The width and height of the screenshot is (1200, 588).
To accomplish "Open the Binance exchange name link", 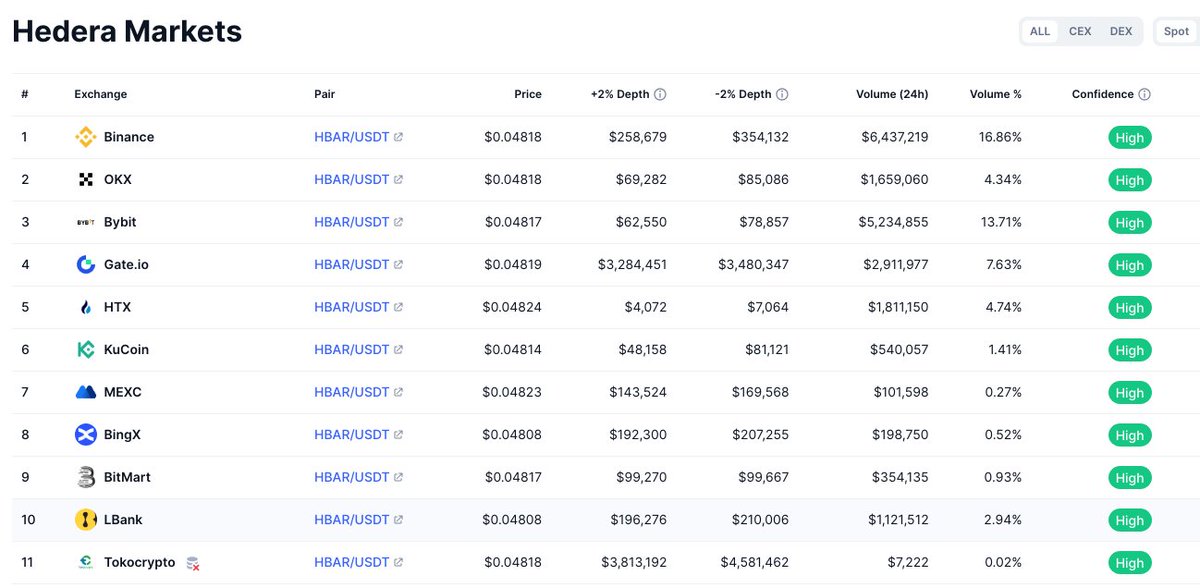I will [x=129, y=137].
